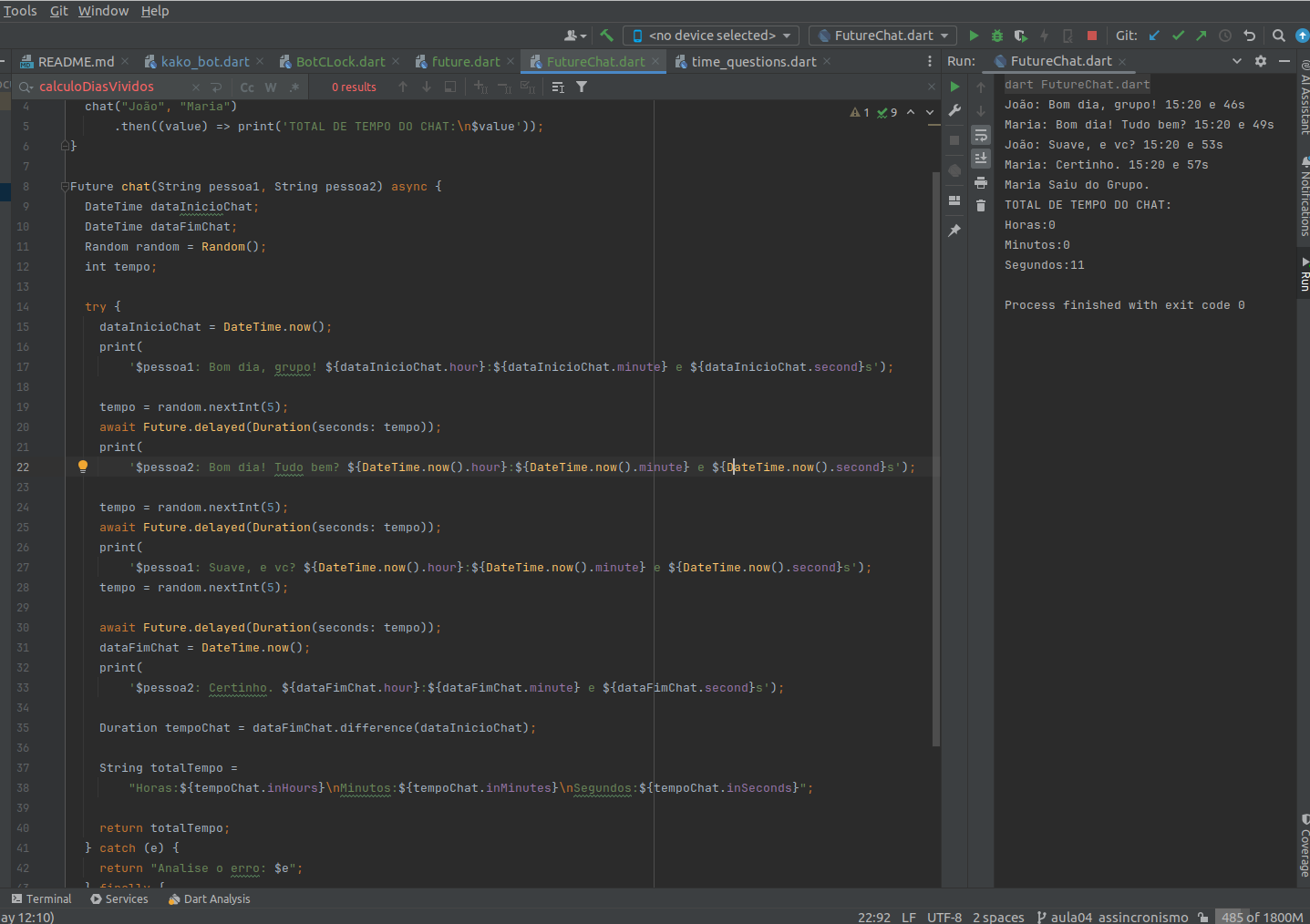Switch to kako_bot.dart tab
The image size is (1310, 924).
coord(204,62)
